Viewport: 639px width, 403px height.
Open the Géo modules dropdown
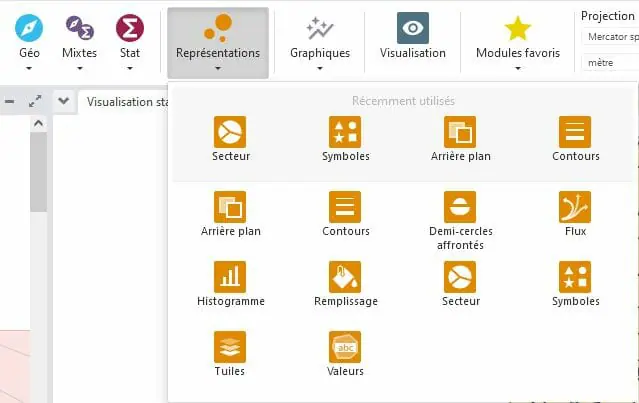click(29, 42)
